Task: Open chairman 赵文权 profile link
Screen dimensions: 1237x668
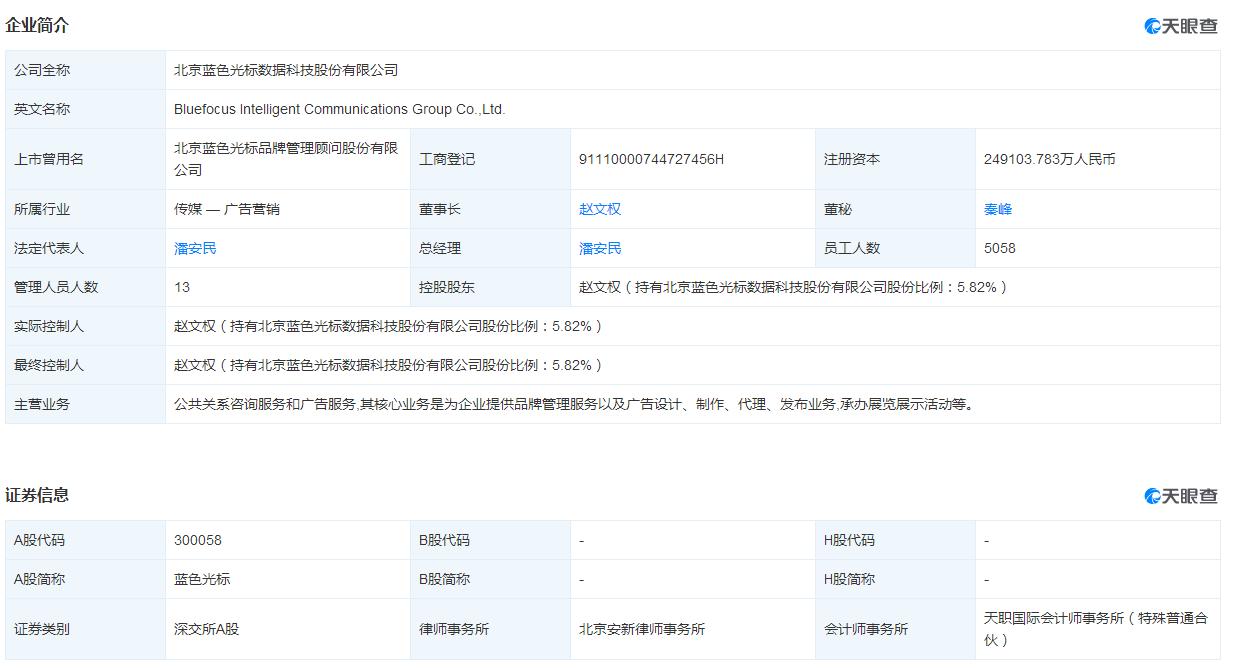Action: 600,209
